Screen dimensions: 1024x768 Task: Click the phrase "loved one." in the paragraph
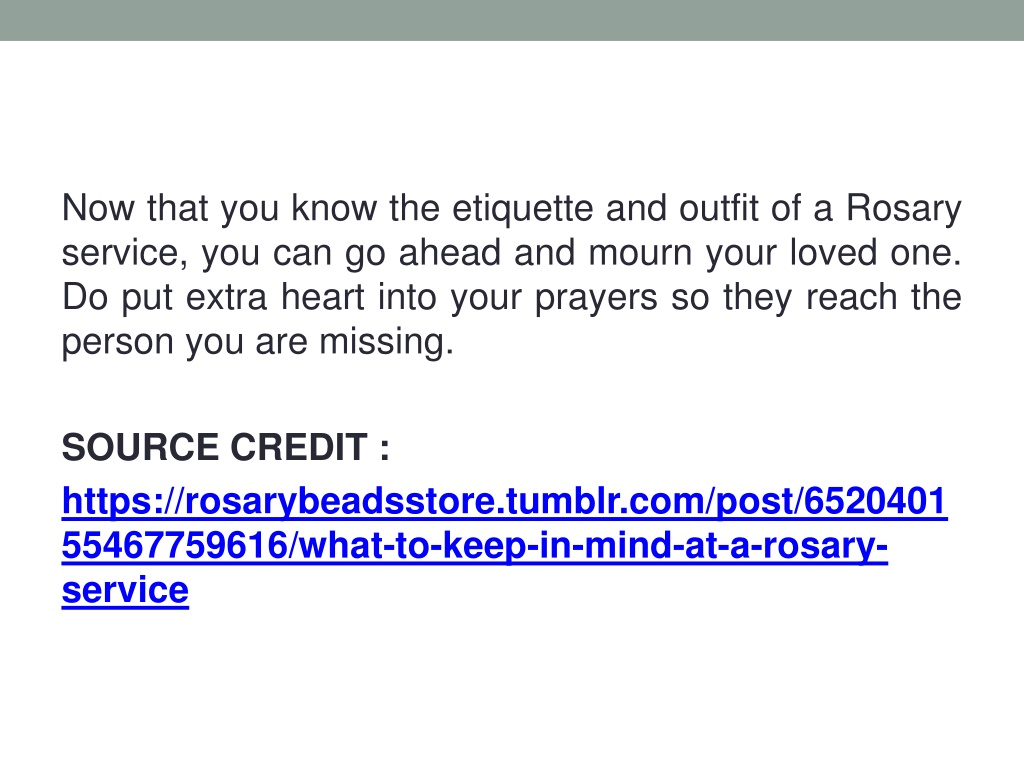click(876, 253)
